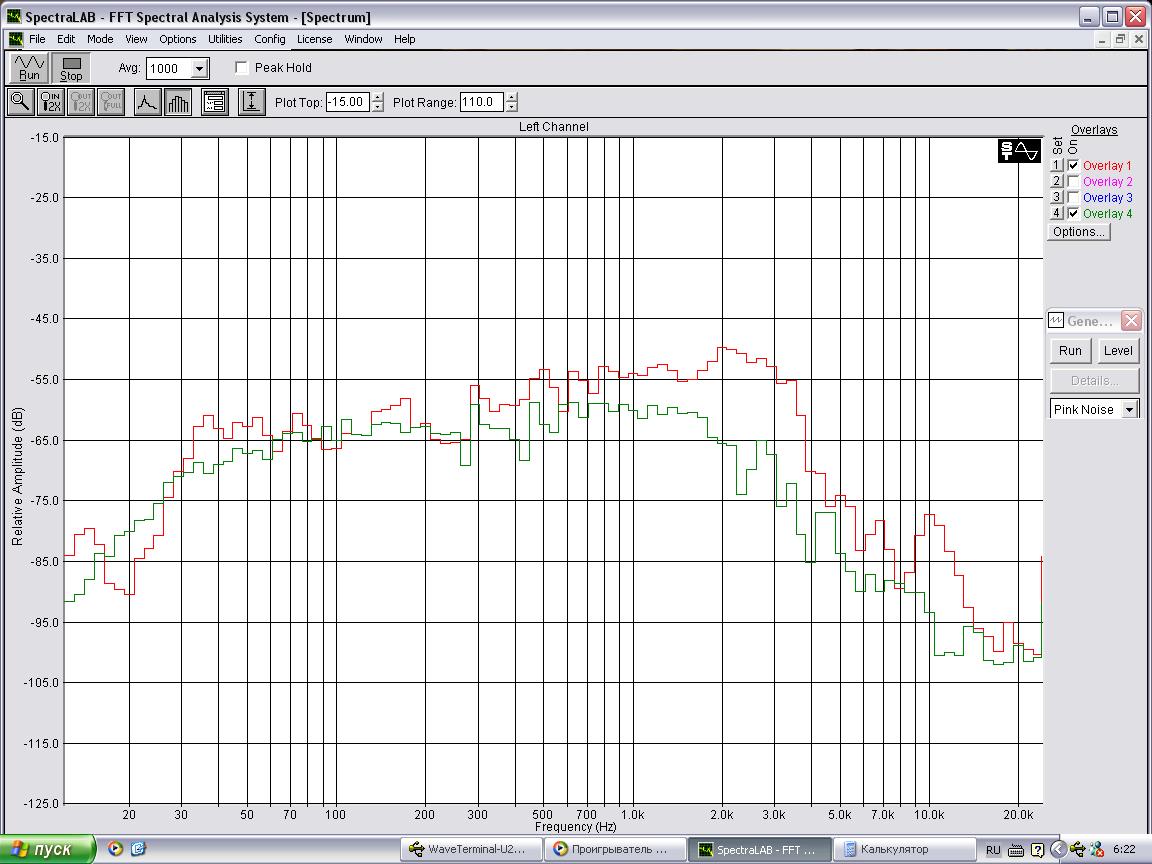The image size is (1152, 864).
Task: Click the SpectraLAB document icon in the menu bar
Action: (15, 39)
